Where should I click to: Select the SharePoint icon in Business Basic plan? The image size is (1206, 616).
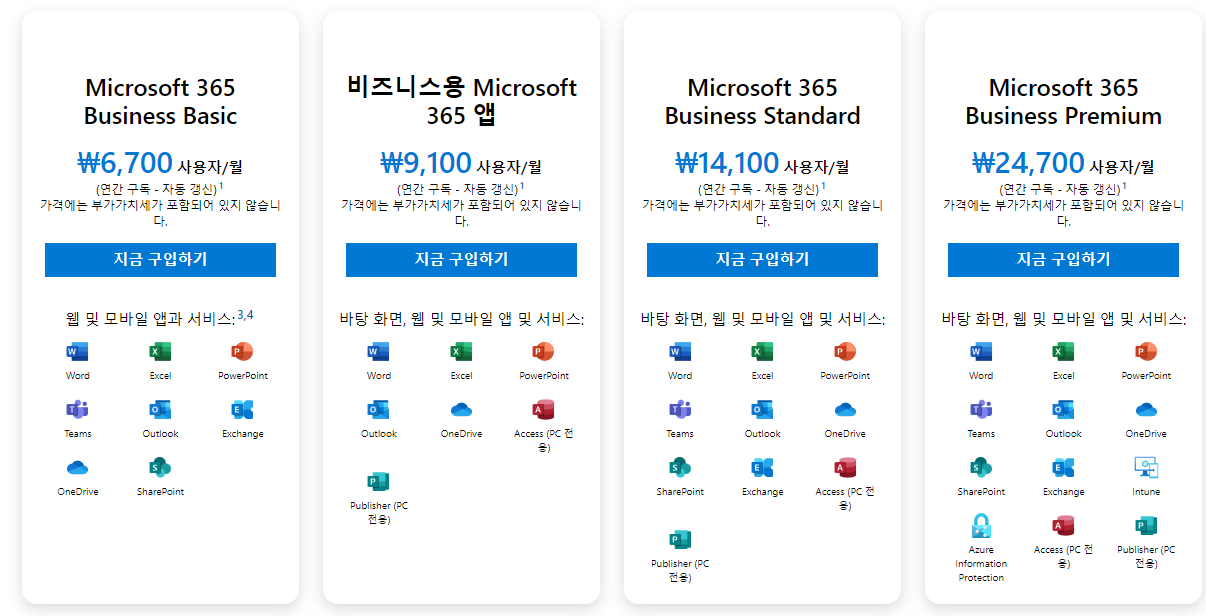click(x=159, y=468)
